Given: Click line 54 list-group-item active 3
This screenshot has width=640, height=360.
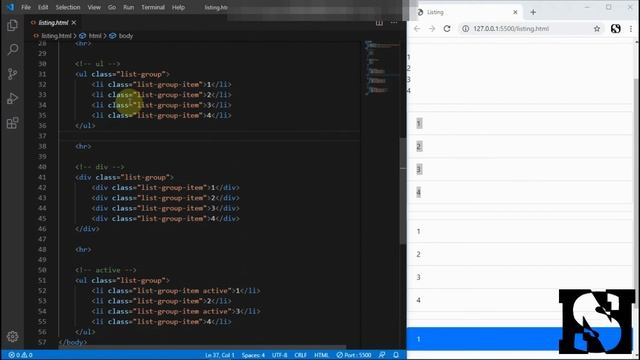Looking at the screenshot, I should 176,311.
